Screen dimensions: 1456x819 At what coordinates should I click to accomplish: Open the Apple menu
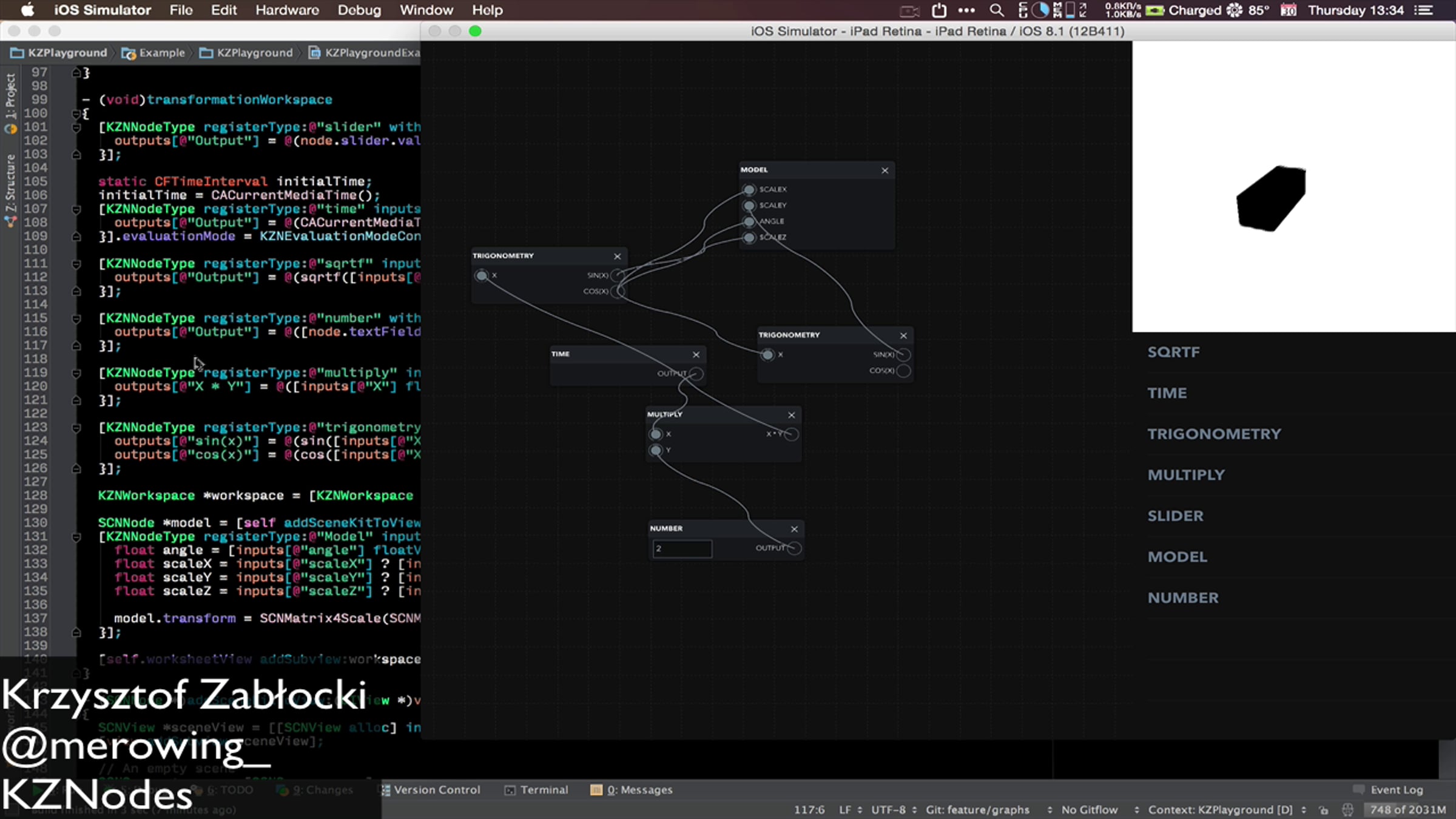coord(27,10)
